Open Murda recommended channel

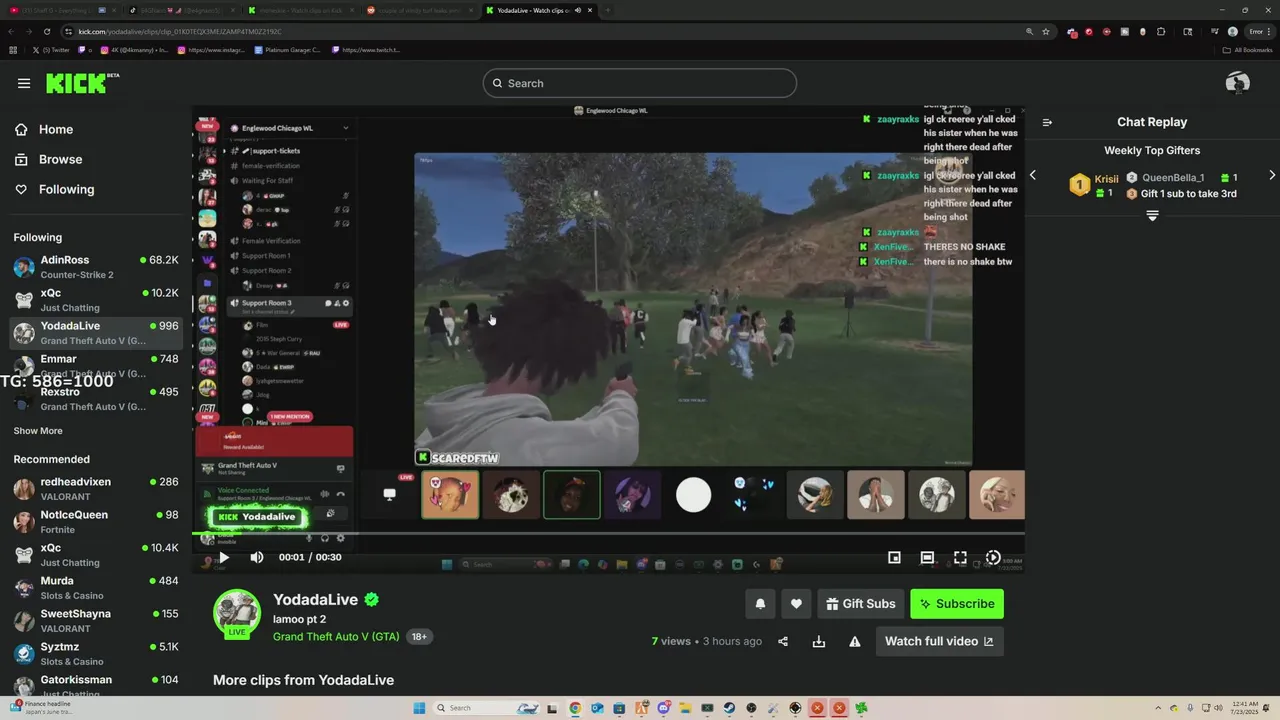(x=95, y=588)
